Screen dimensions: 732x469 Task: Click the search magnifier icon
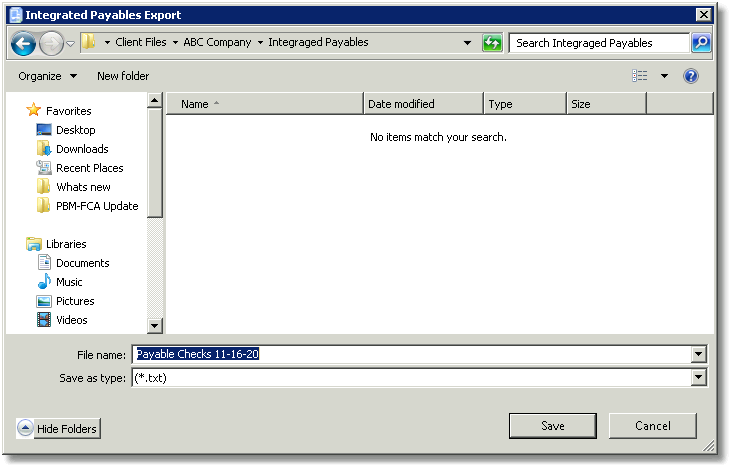tap(701, 43)
